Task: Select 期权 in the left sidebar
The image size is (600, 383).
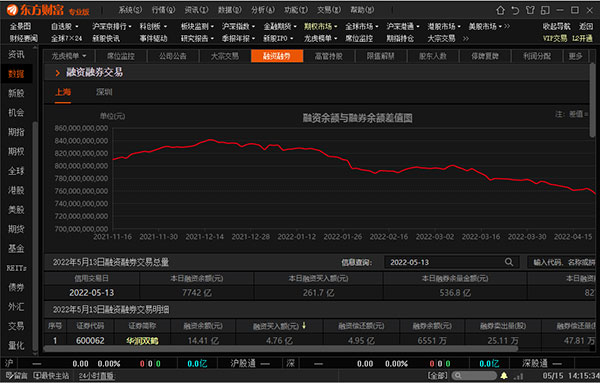Action: (x=16, y=152)
